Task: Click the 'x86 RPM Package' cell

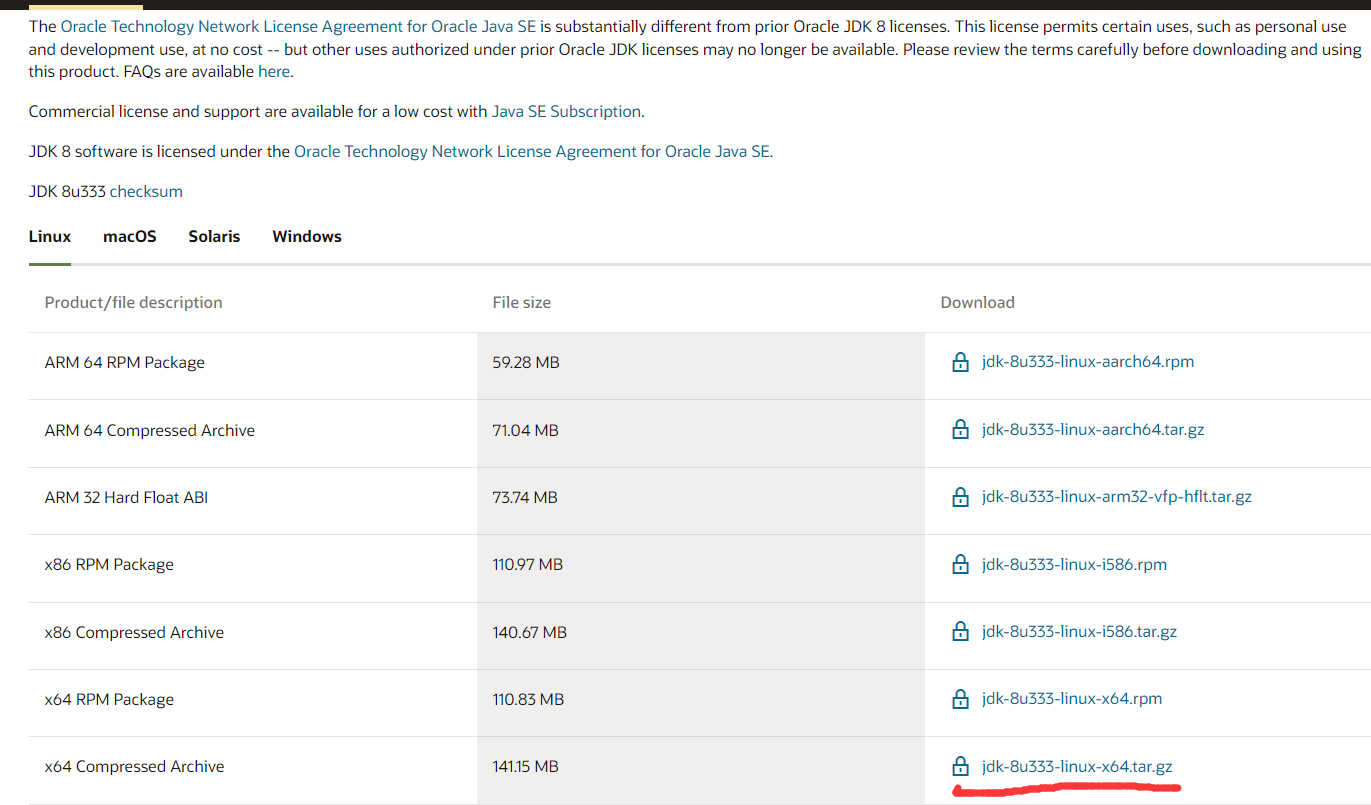Action: click(x=109, y=565)
